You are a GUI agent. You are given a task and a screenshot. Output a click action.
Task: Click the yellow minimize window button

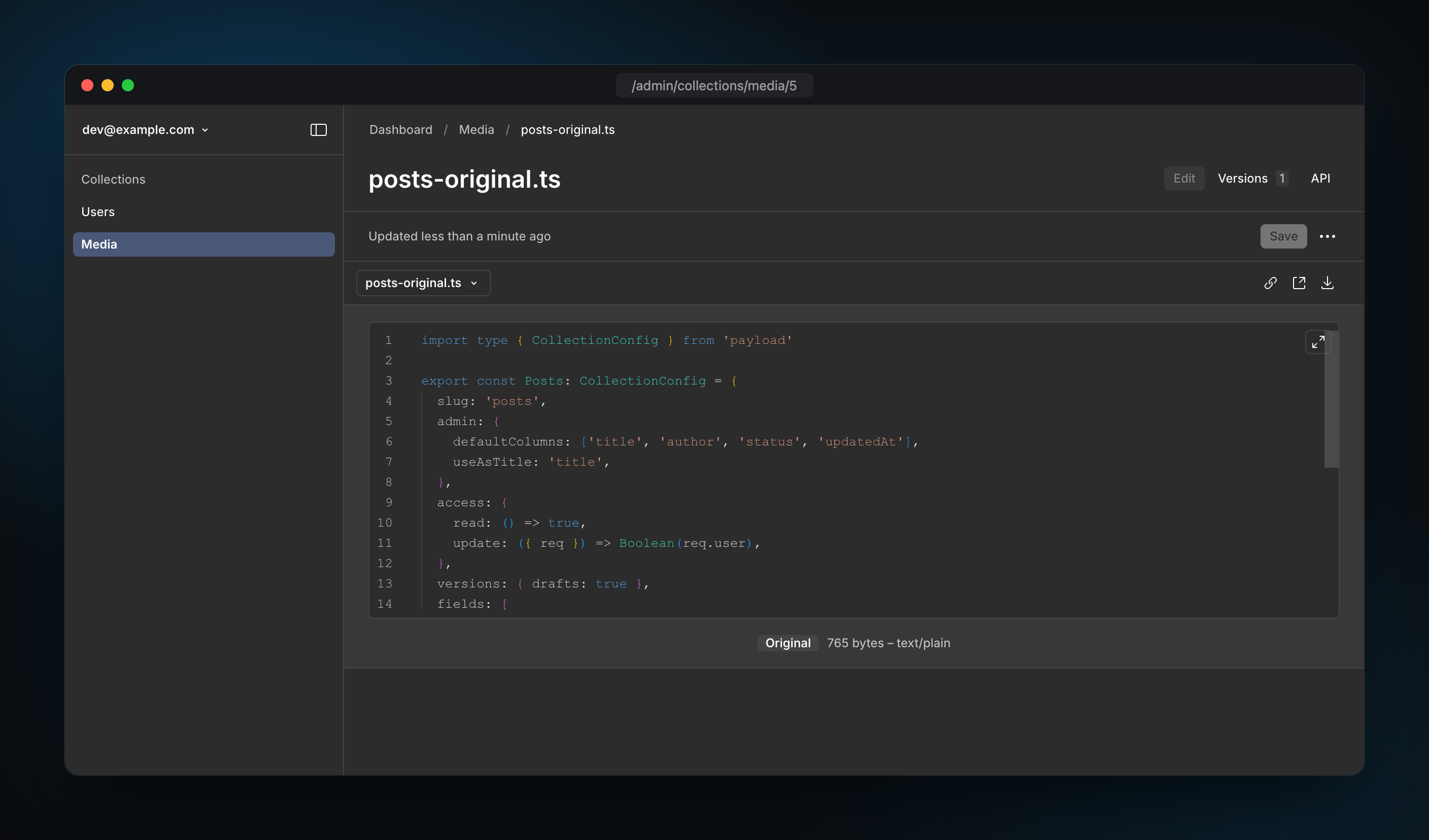coord(108,85)
